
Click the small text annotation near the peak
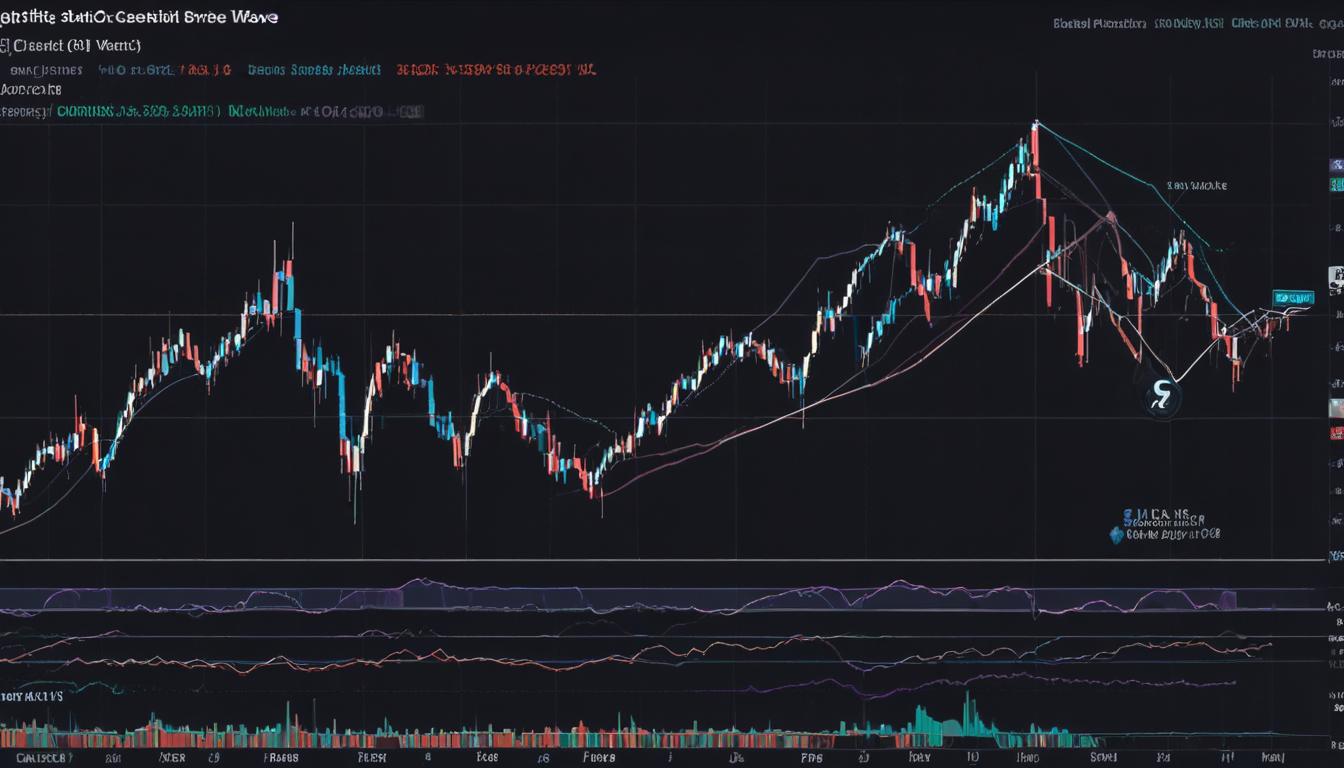click(x=1196, y=186)
